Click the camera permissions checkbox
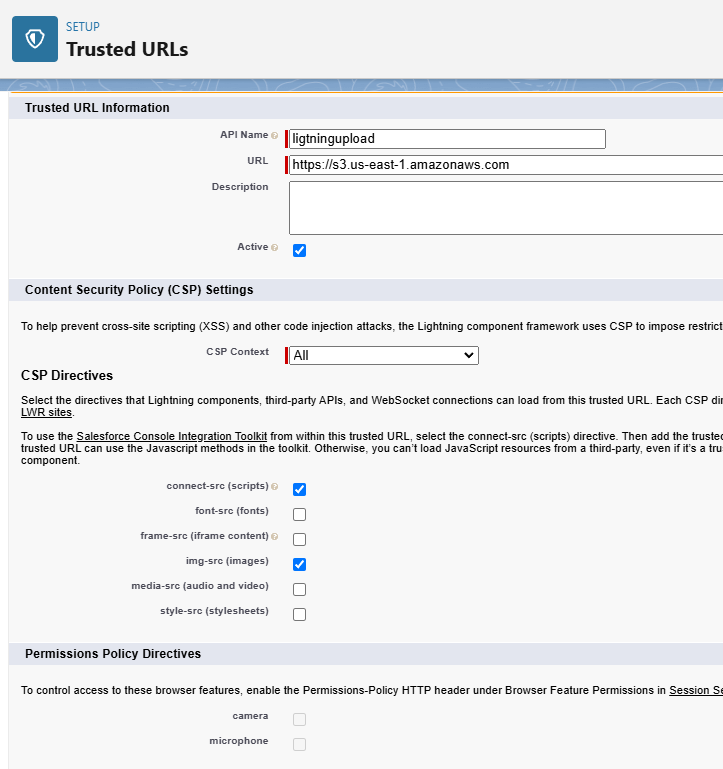This screenshot has height=769, width=723. [299, 719]
